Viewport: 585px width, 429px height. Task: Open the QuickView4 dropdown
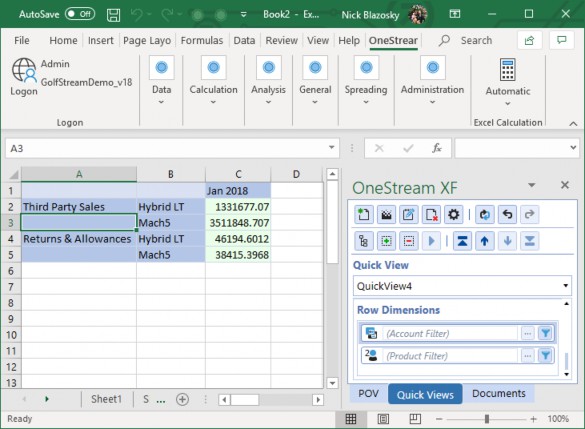tap(462, 286)
